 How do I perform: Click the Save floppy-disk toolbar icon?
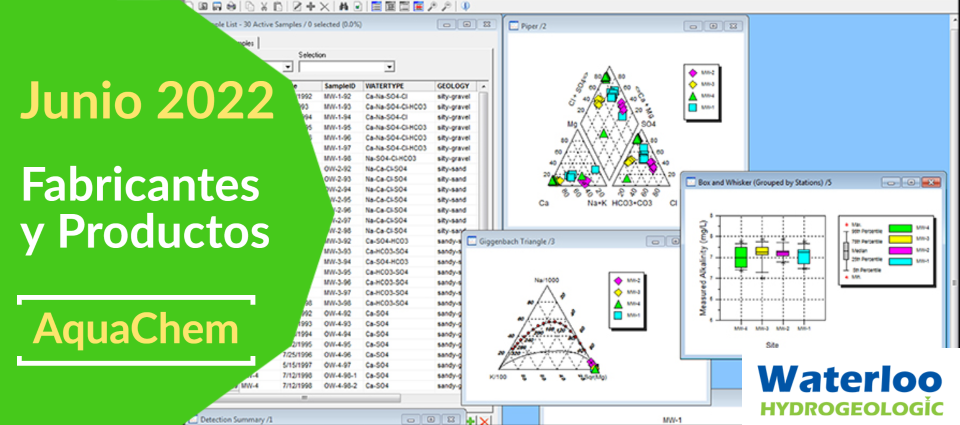(x=217, y=6)
